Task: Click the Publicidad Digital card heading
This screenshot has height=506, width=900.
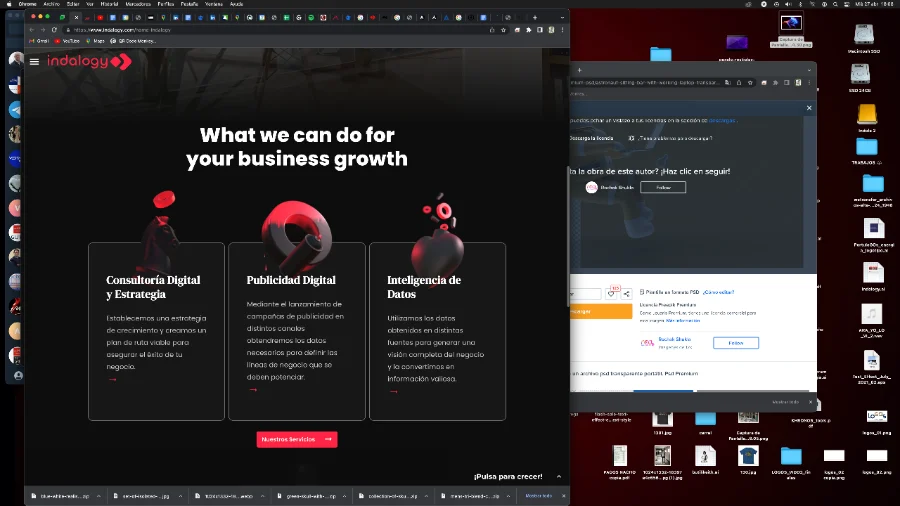Action: (291, 280)
